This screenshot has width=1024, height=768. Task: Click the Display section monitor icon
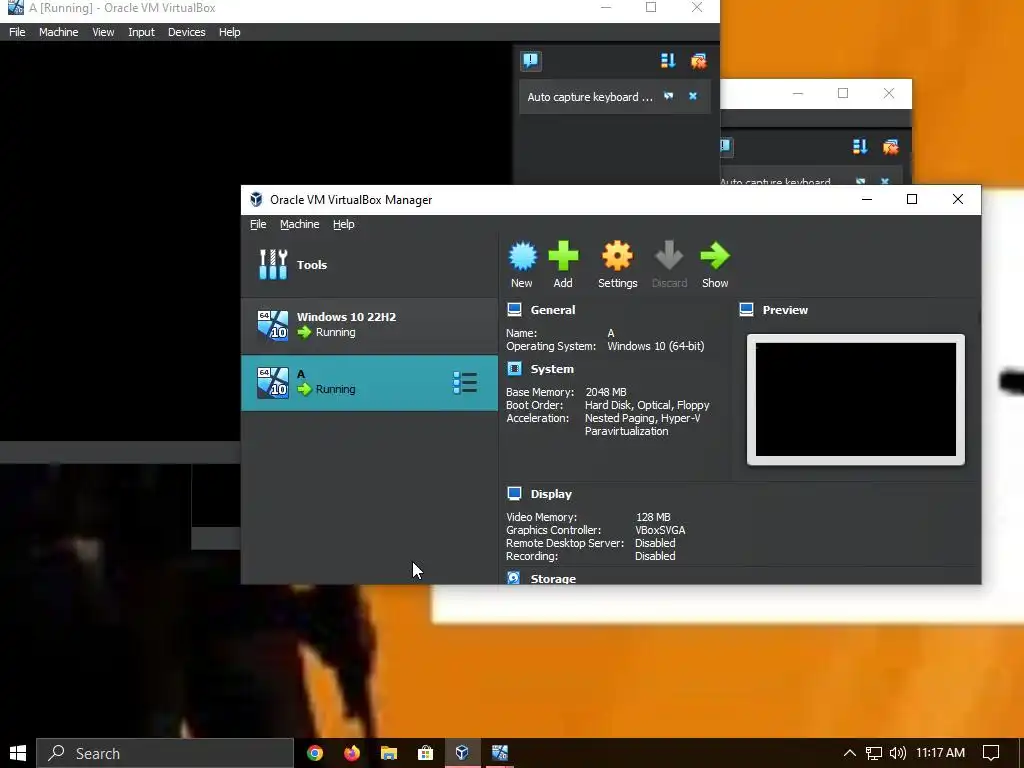pyautogui.click(x=515, y=494)
